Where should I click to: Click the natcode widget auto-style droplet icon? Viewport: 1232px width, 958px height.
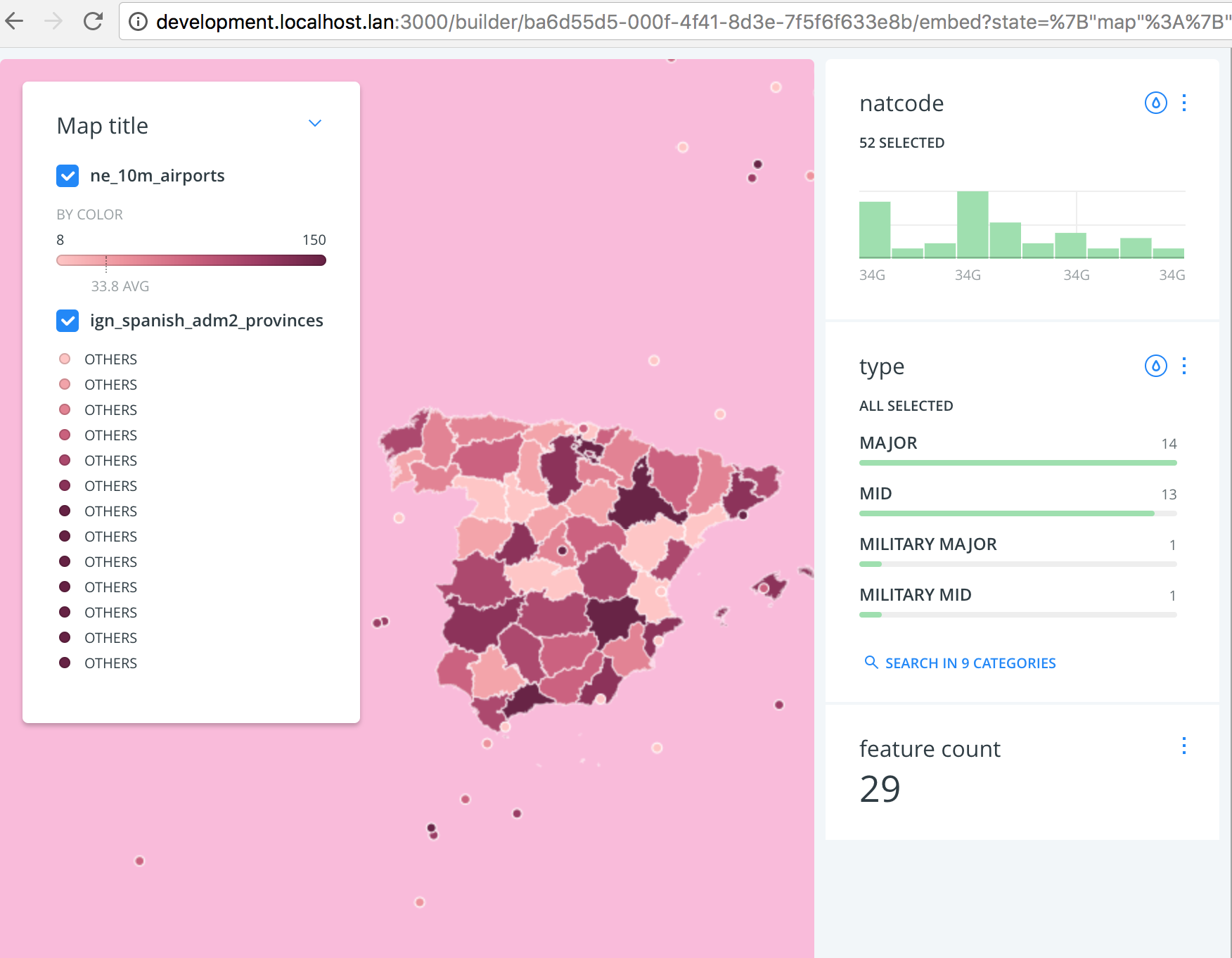pyautogui.click(x=1155, y=103)
